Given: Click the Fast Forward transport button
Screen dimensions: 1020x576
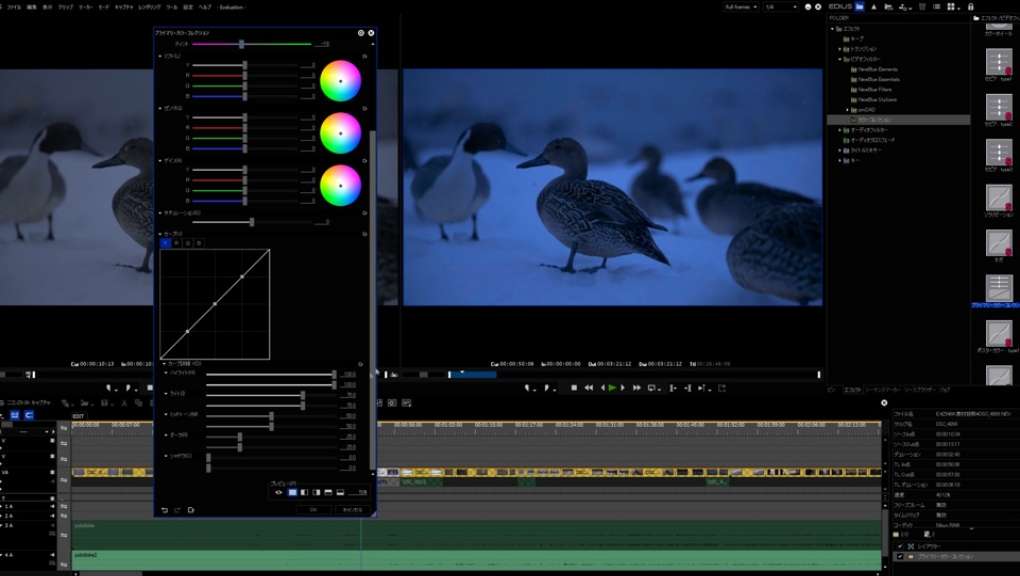Looking at the screenshot, I should pos(637,388).
